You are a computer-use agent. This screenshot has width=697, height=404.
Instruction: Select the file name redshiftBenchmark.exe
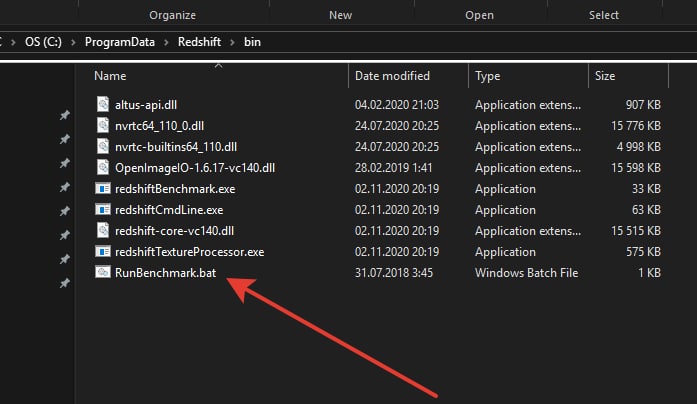coord(175,189)
